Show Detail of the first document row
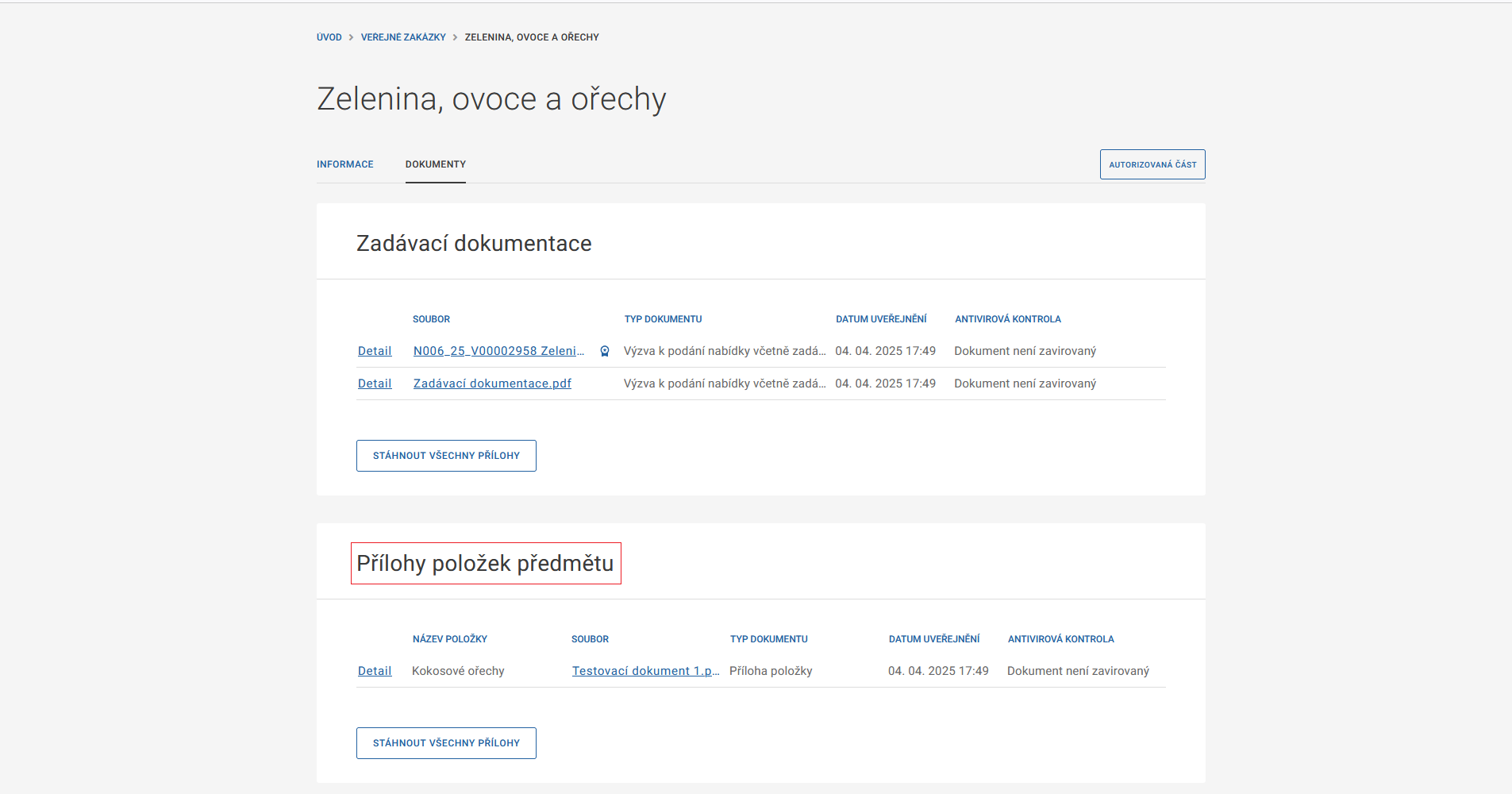Screen dimensions: 1512x794 (x=375, y=350)
